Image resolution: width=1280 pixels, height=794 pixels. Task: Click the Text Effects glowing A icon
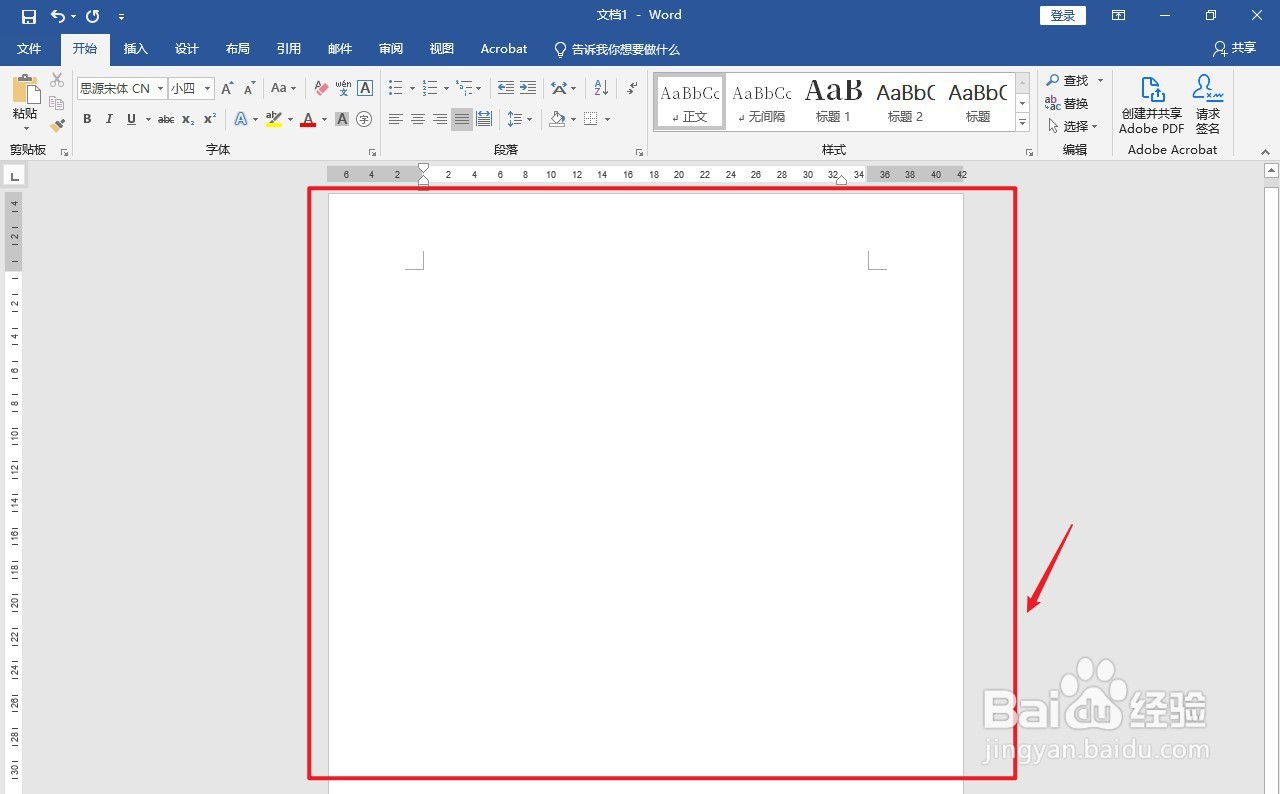tap(241, 119)
